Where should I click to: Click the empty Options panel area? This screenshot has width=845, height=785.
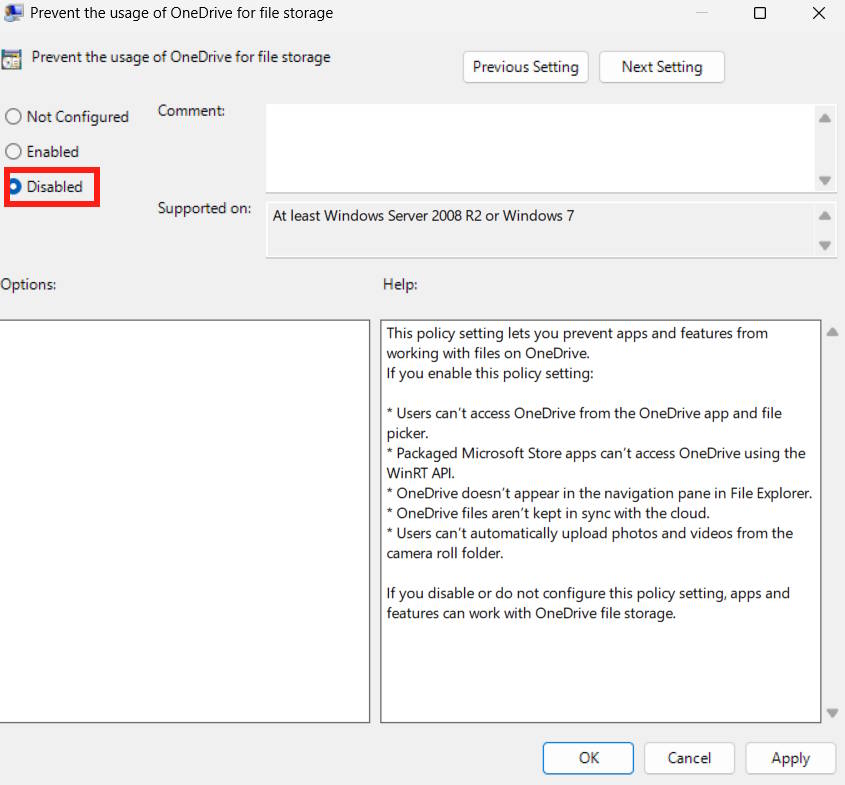[x=185, y=520]
